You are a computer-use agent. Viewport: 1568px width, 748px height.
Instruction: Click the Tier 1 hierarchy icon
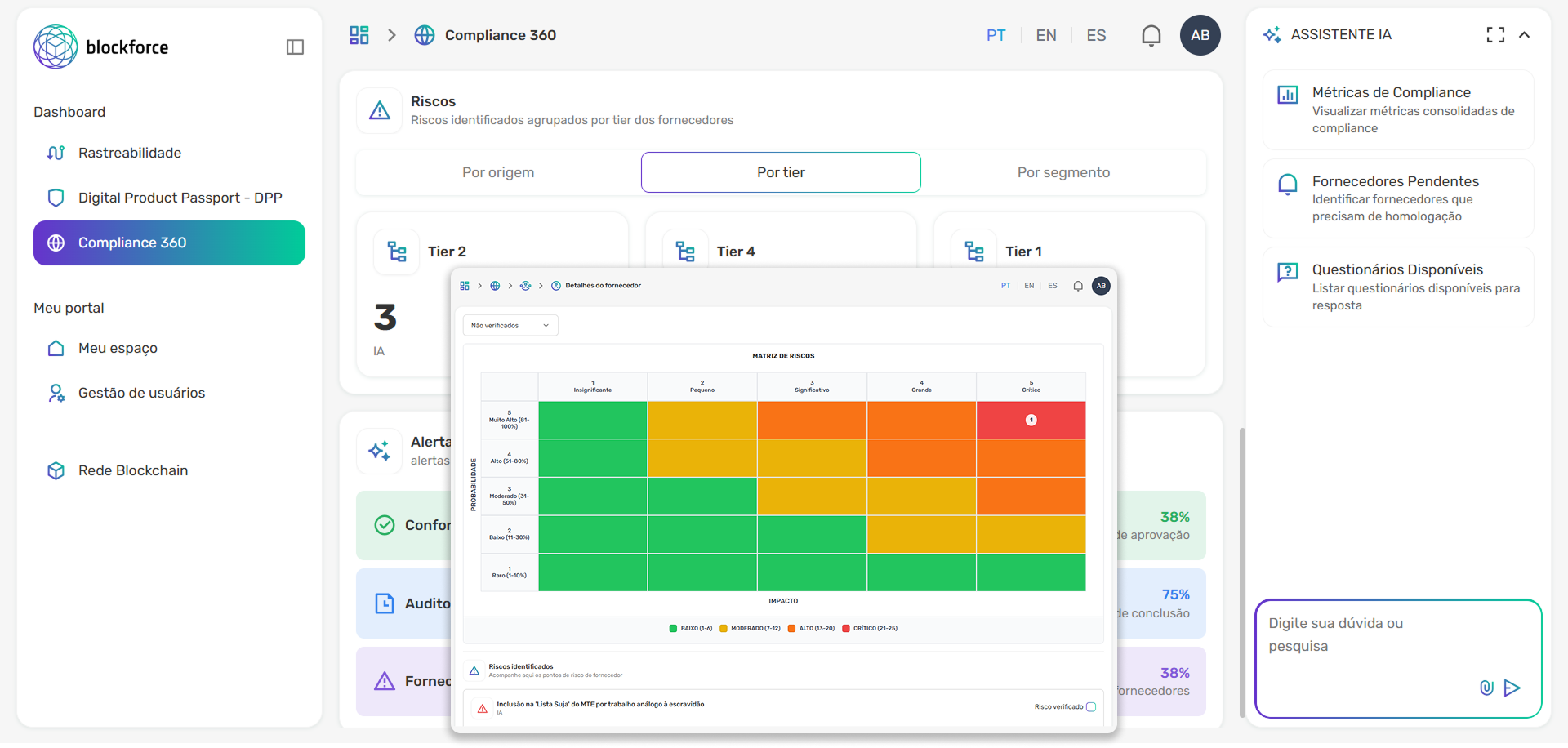[974, 252]
